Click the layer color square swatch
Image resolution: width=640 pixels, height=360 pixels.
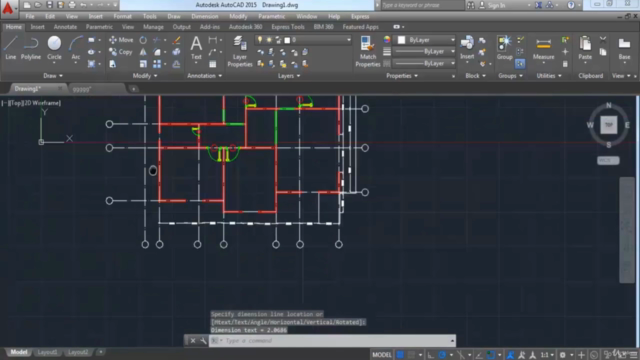click(x=287, y=40)
